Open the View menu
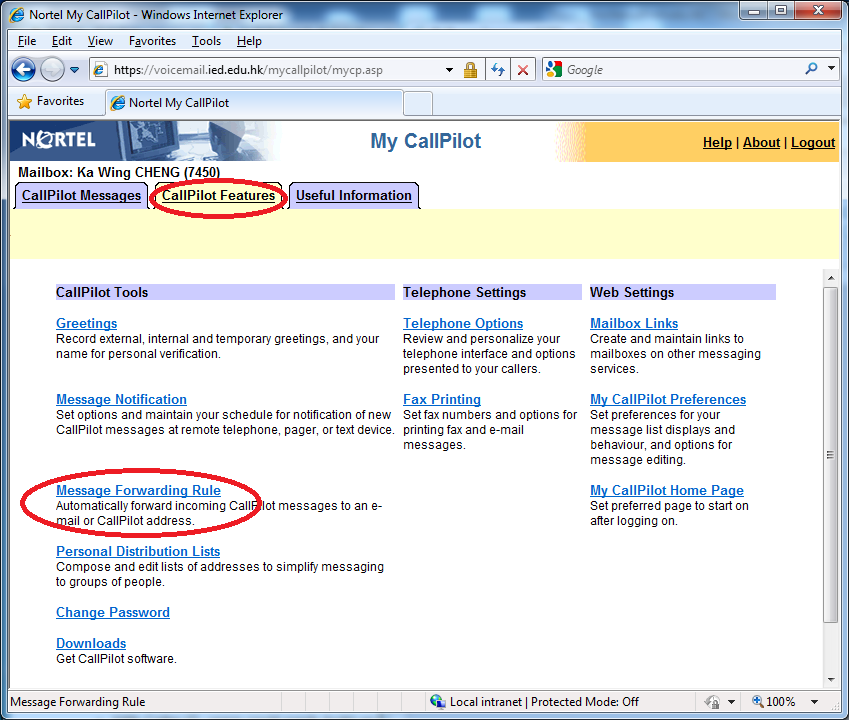The height and width of the screenshot is (720, 849). (x=100, y=41)
